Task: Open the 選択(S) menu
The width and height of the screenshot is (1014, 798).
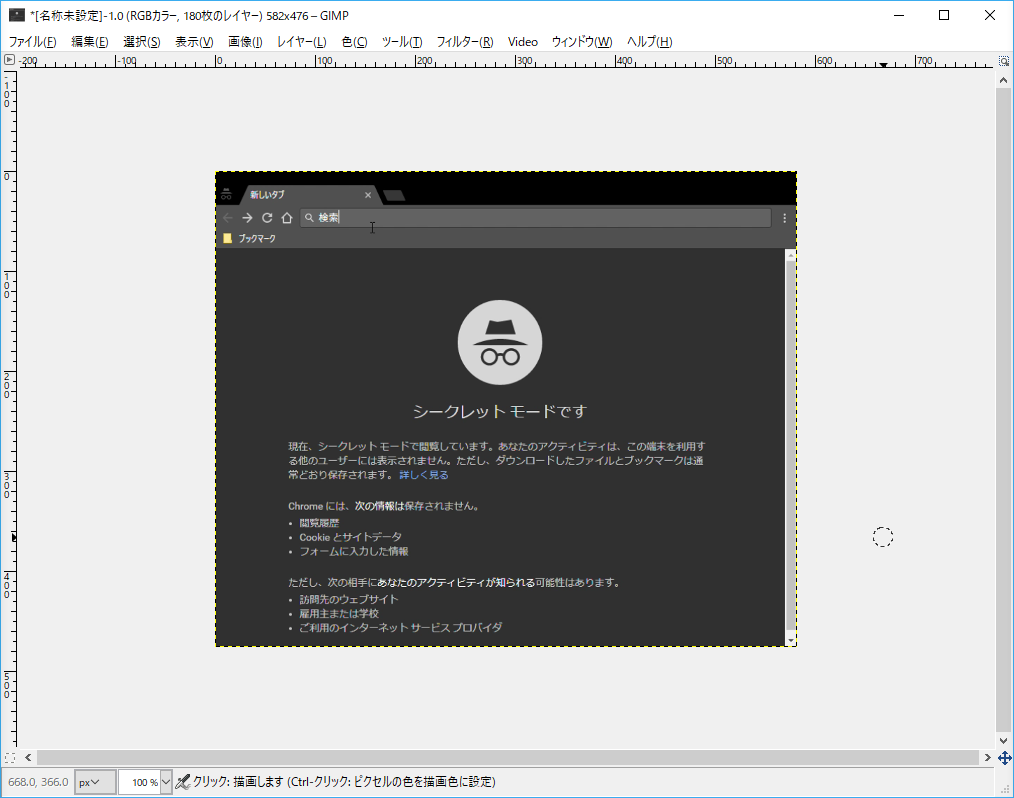Action: click(142, 42)
